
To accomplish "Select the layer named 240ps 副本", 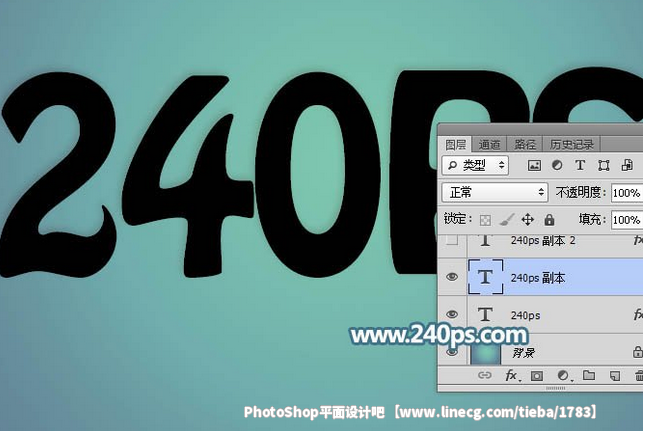I will tap(538, 278).
